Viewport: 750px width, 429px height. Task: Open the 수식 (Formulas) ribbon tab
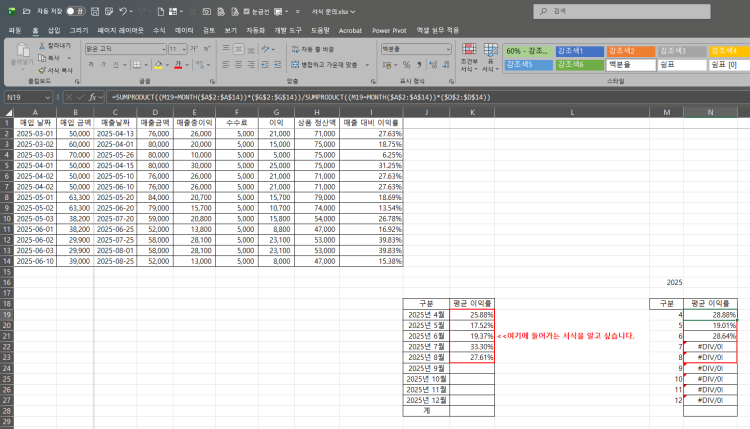tap(159, 30)
